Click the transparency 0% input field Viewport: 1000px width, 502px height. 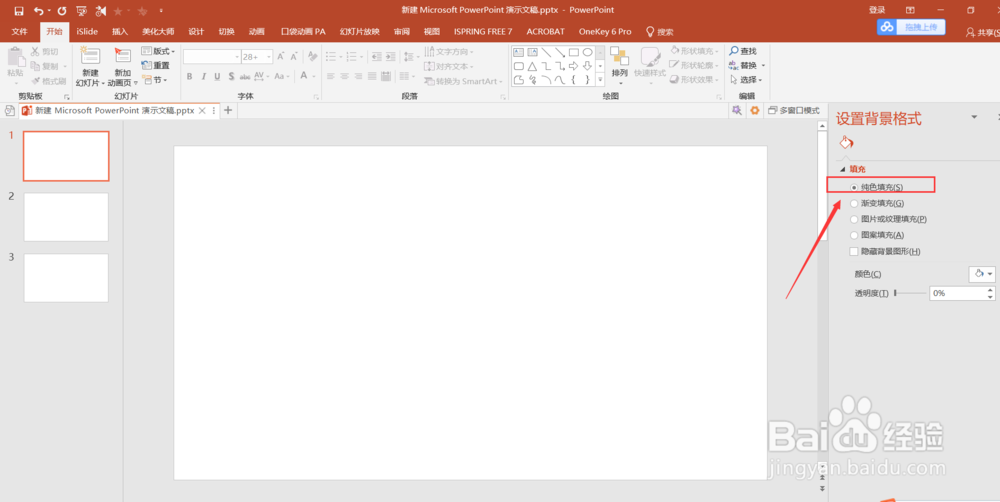(957, 293)
